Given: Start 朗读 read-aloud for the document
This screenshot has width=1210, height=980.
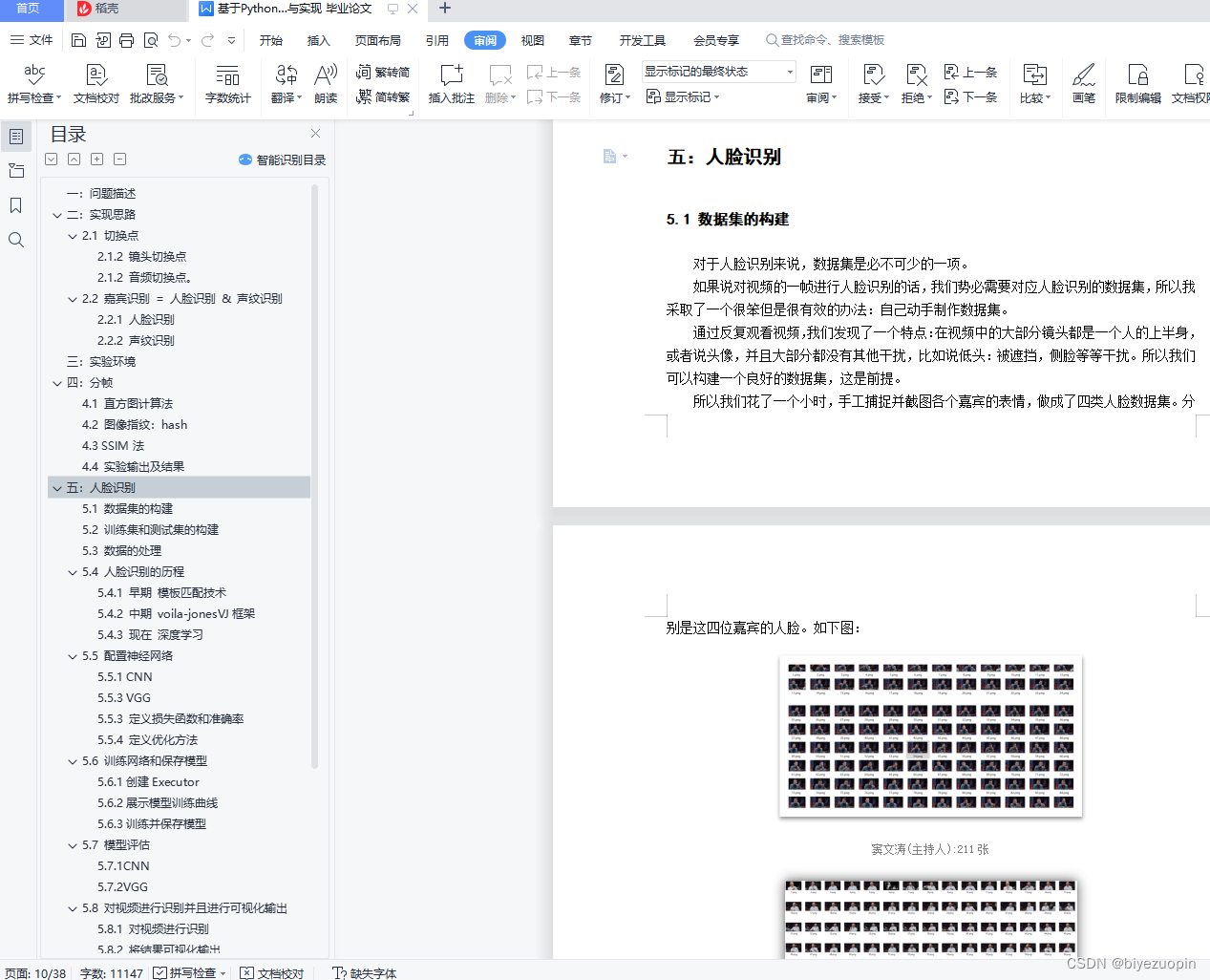Looking at the screenshot, I should (325, 84).
